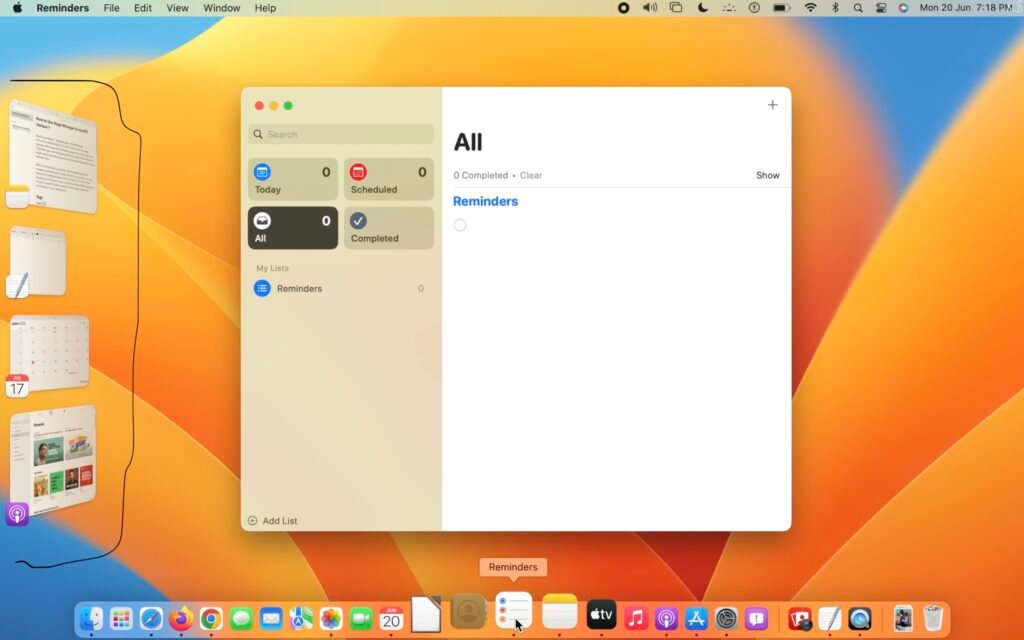Switch to the Notes window in Stage Manager
Viewport: 1024px width, 640px height.
(x=54, y=157)
